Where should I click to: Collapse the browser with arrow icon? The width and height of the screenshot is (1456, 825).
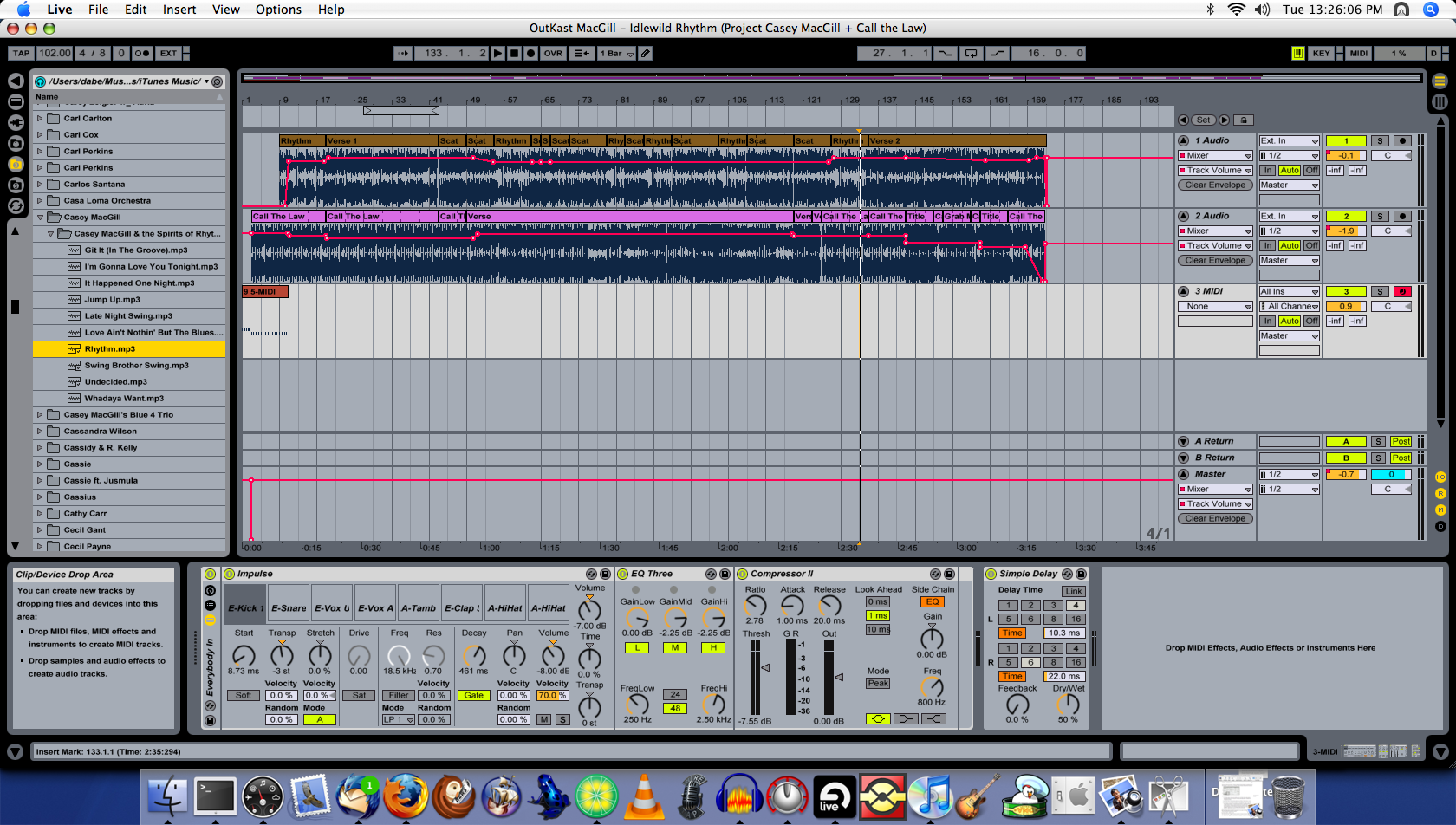coord(16,81)
